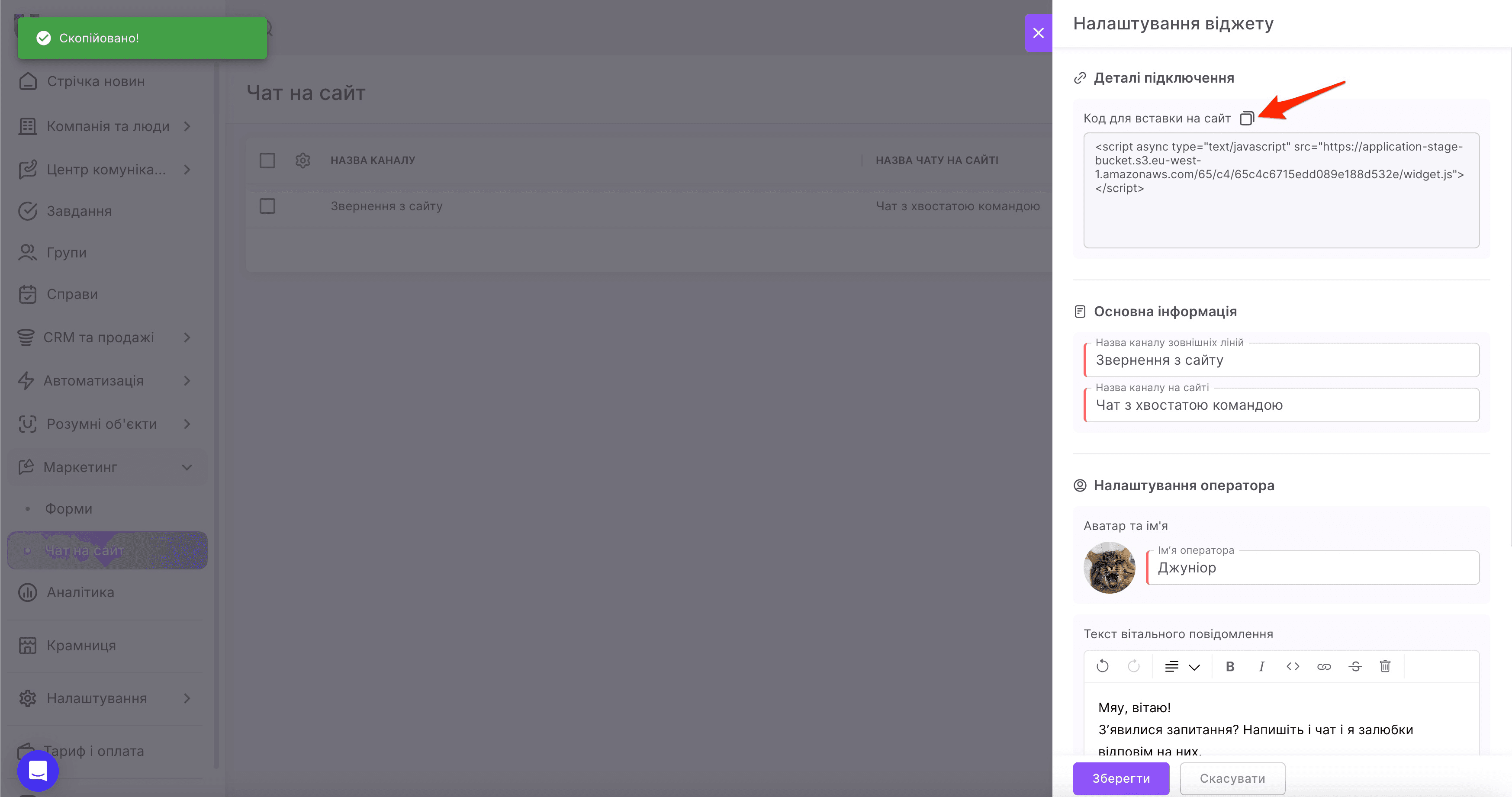The width and height of the screenshot is (1512, 797).
Task: Cancel changes with Скасувати button
Action: click(x=1232, y=778)
